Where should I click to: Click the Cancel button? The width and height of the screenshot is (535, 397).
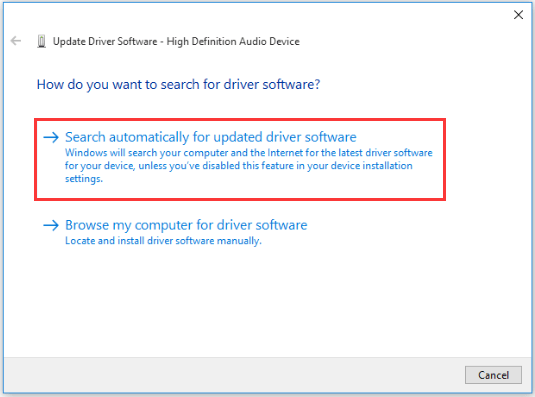[x=493, y=375]
